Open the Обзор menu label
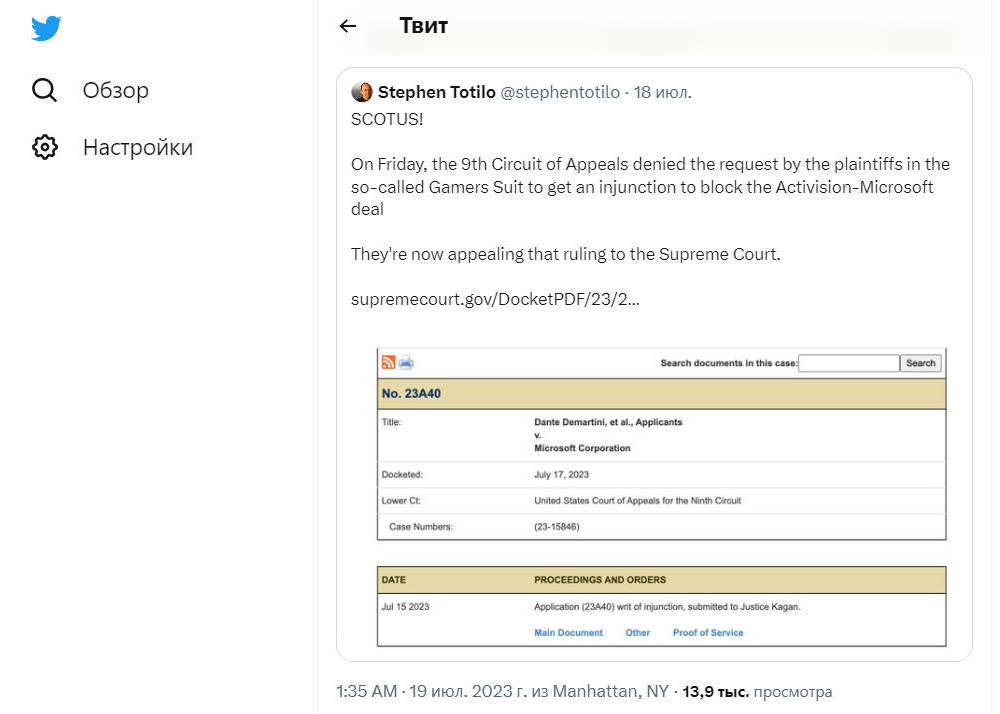This screenshot has height=714, width=1000. coord(116,91)
